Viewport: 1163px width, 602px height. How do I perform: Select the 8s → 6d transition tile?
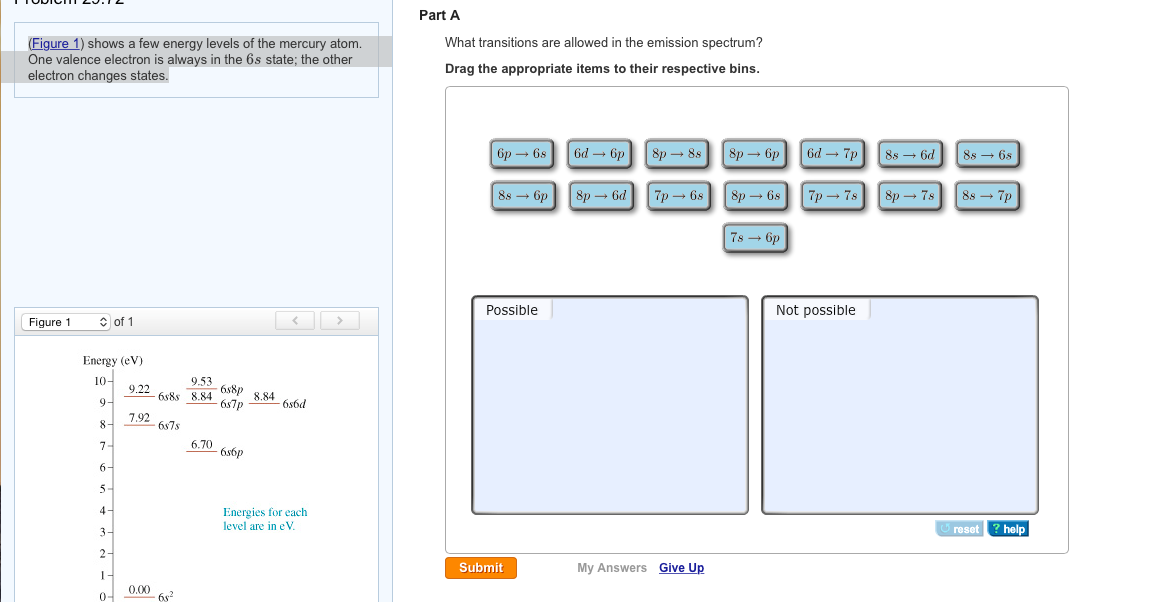[x=910, y=155]
